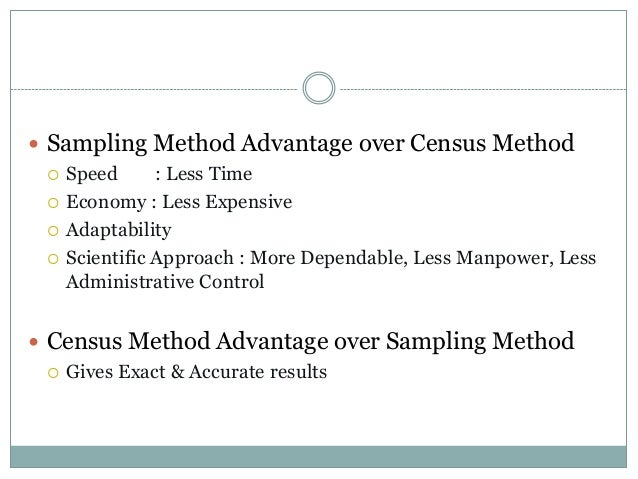
Task: Click the dashed divider line left of circle
Action: 154,89
